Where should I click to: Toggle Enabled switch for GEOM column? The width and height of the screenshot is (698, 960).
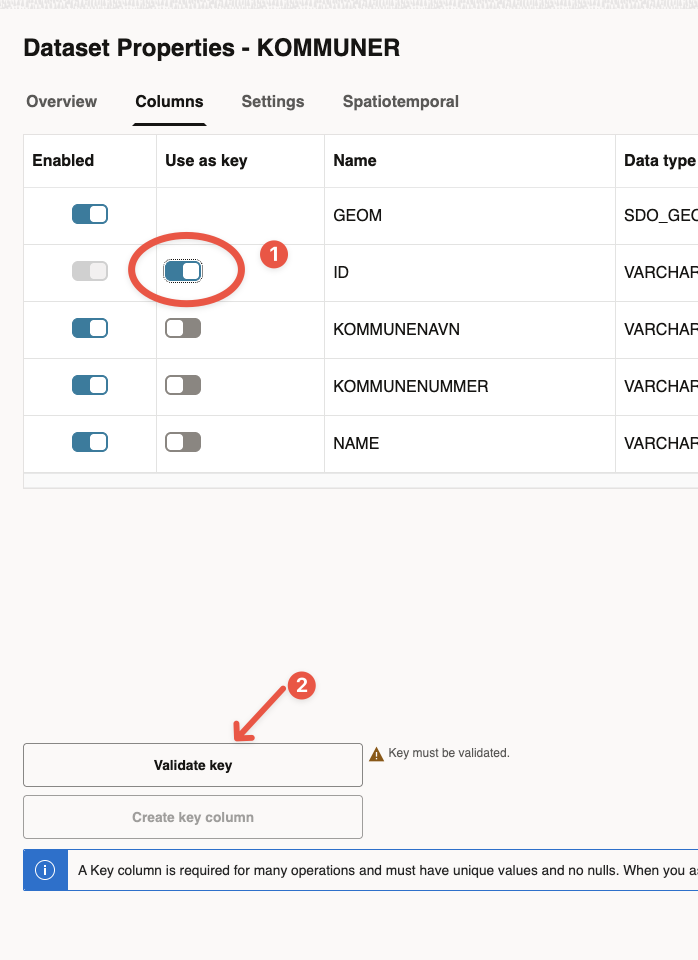(x=90, y=214)
